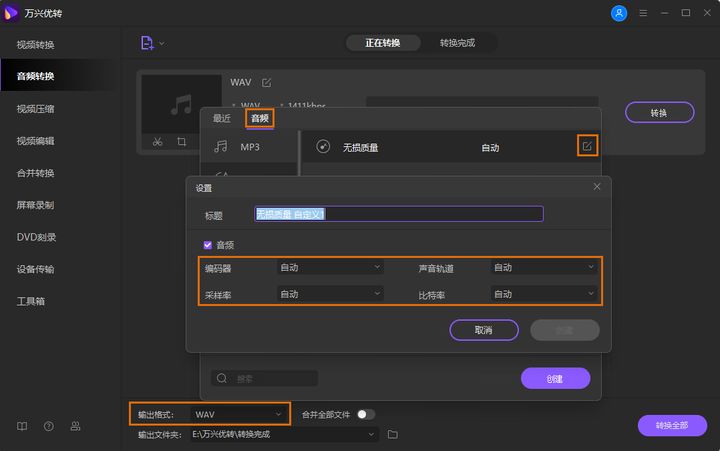Open 屏幕录制 in sidebar

pyautogui.click(x=36, y=205)
